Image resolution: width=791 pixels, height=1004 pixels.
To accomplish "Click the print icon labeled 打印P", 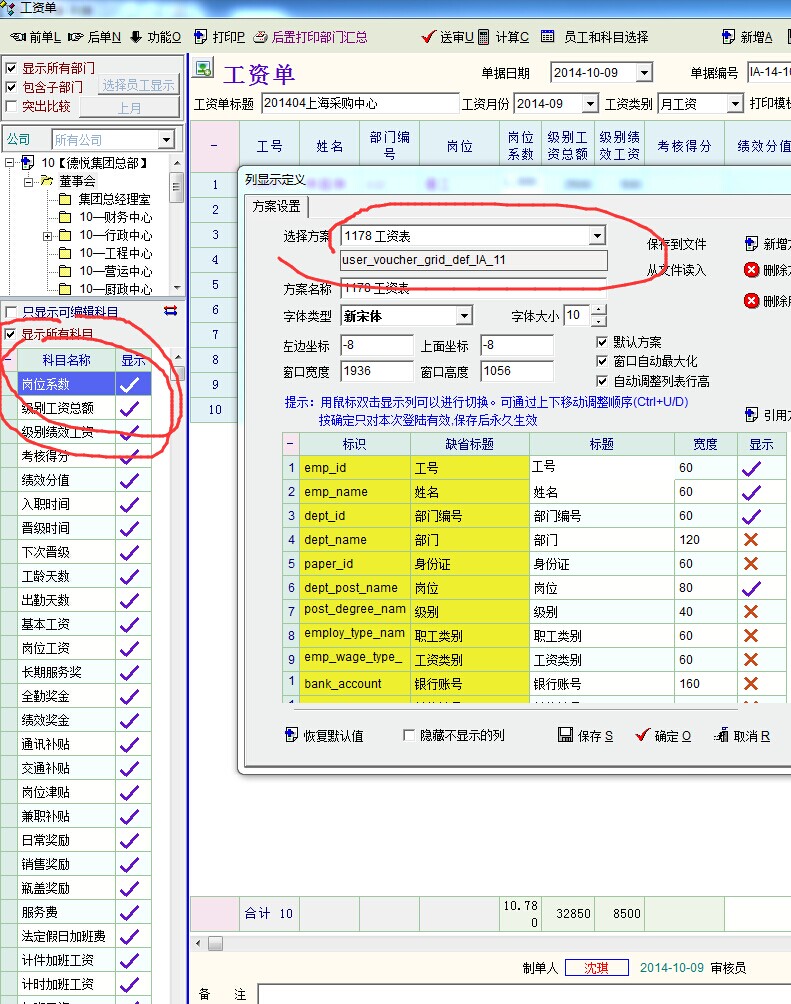I will coord(200,37).
